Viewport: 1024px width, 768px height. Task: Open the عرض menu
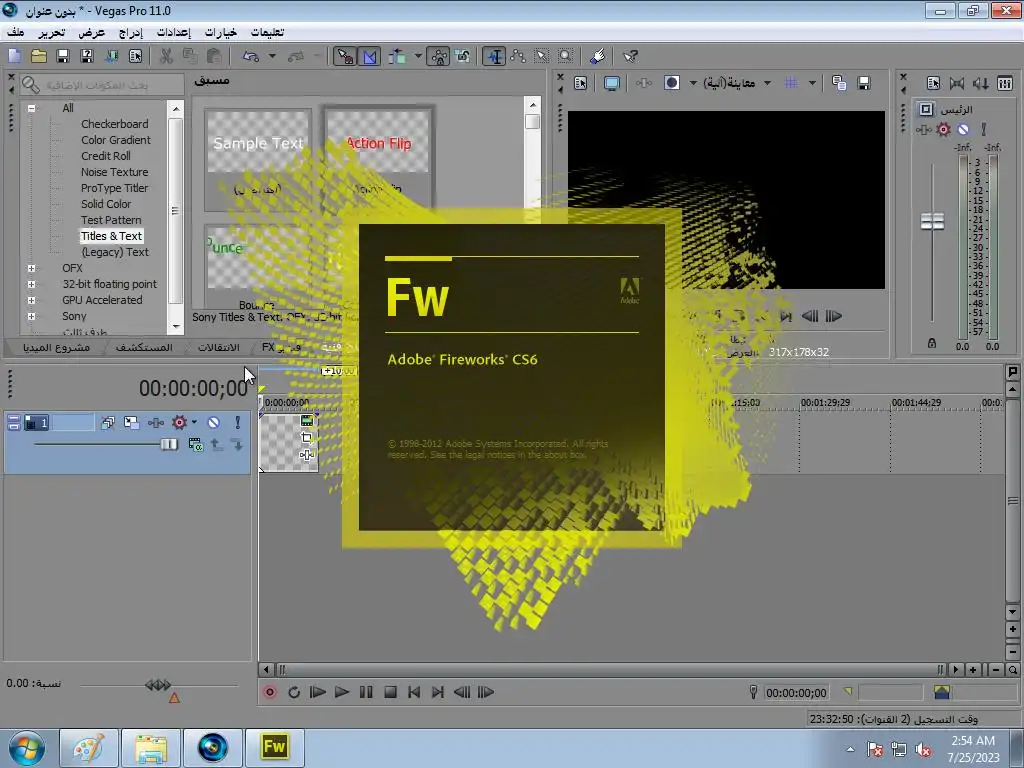pos(91,32)
